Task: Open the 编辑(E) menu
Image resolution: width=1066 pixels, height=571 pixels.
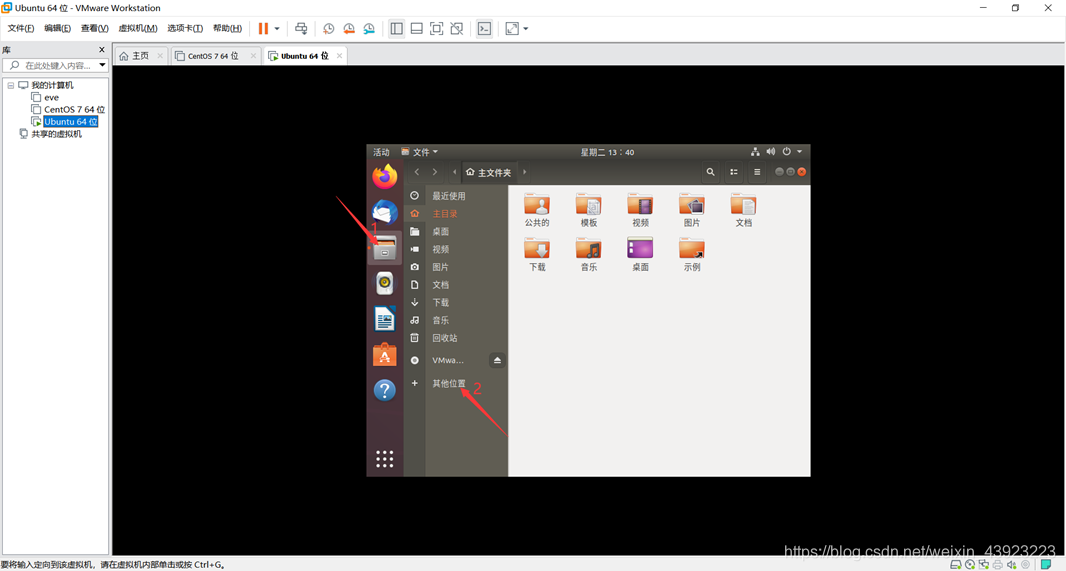Action: pyautogui.click(x=57, y=29)
